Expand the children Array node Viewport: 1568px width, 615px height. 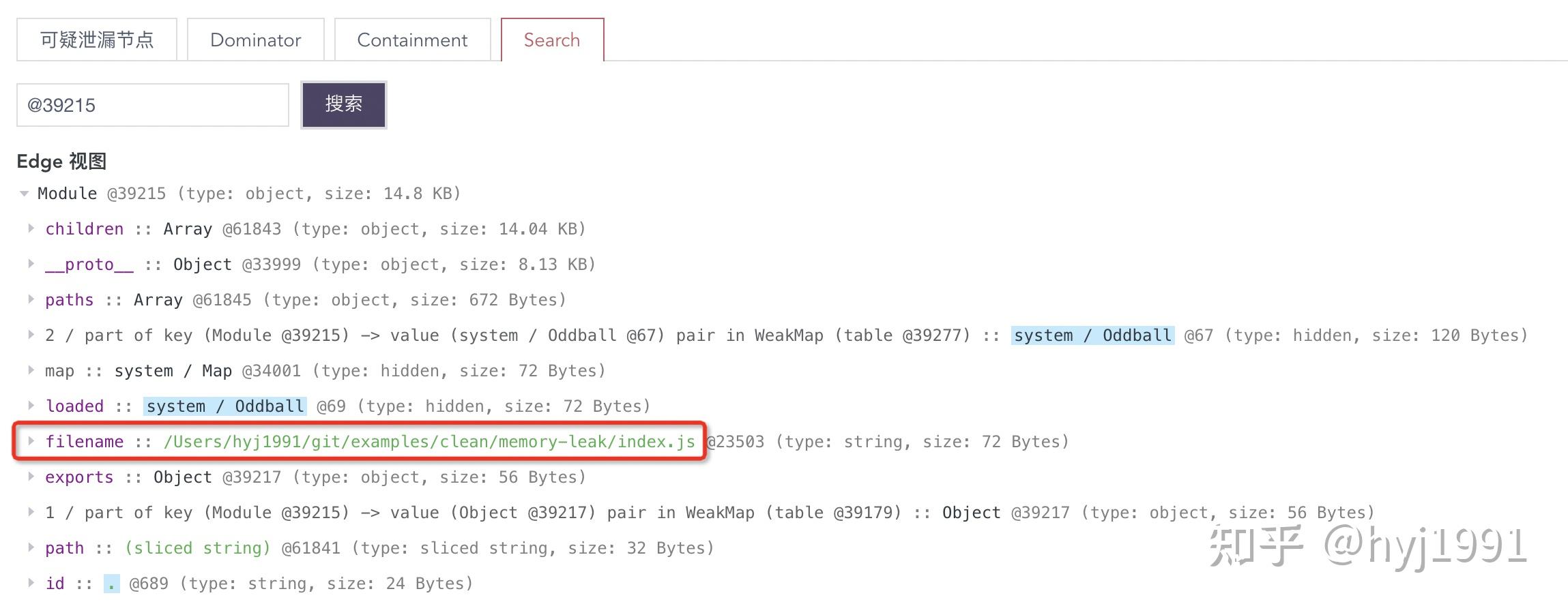click(31, 228)
